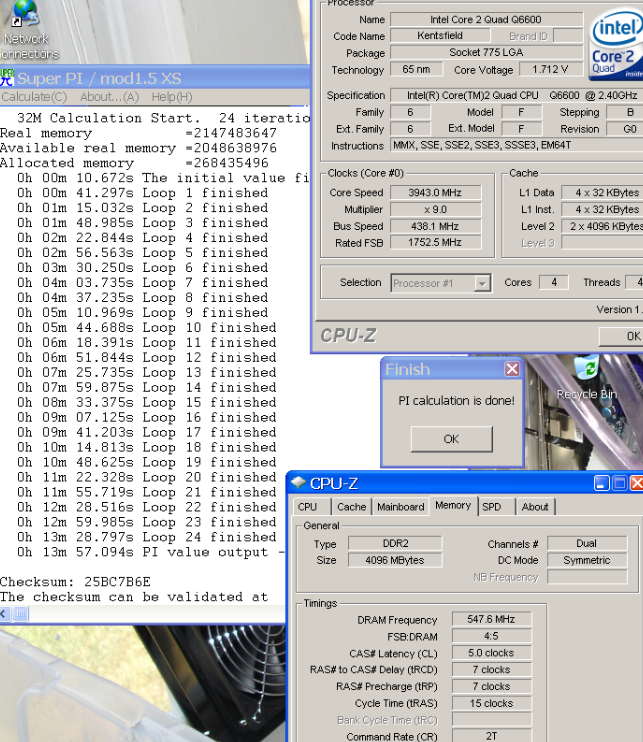Switch to the Mainboard tab in CPU-Z
The image size is (643, 742).
[x=400, y=507]
